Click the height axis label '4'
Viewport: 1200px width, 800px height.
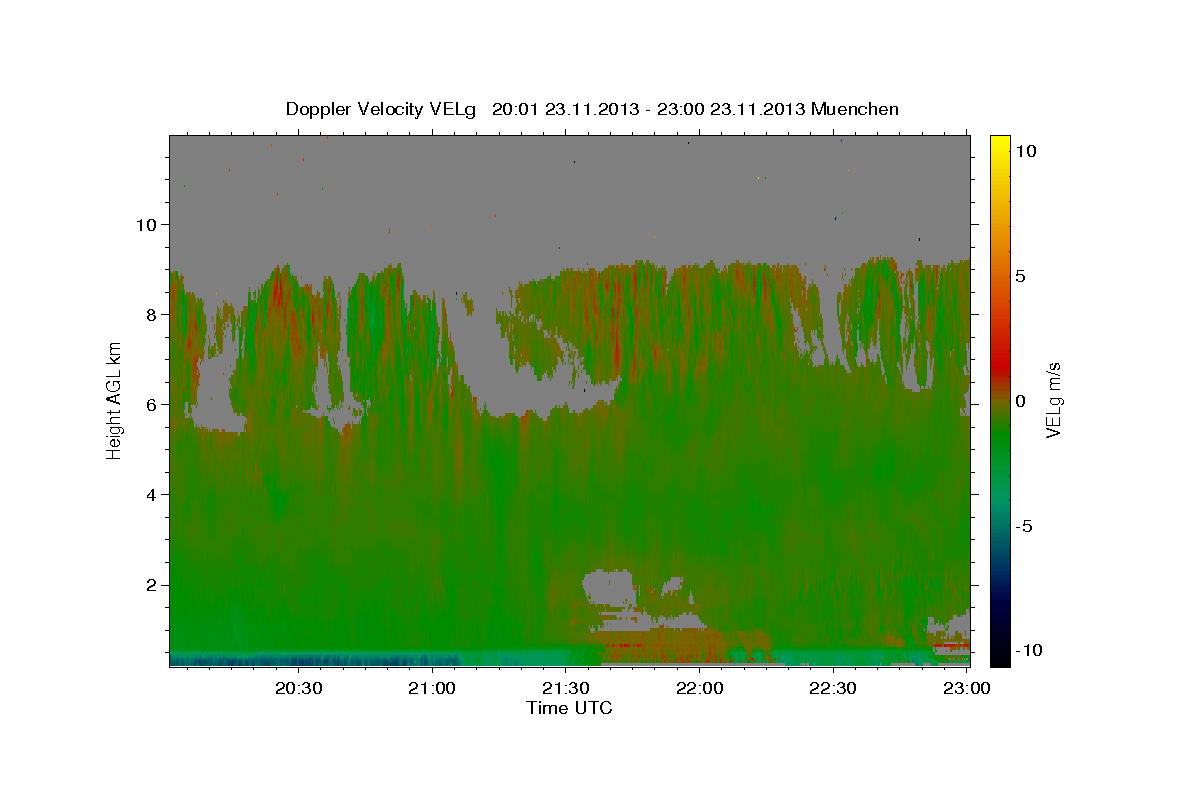(150, 494)
